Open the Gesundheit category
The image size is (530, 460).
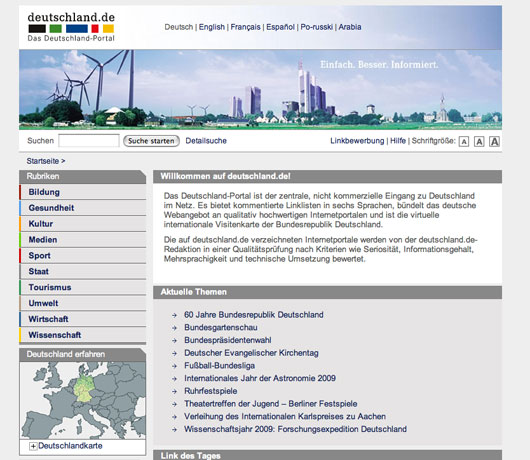(x=83, y=208)
